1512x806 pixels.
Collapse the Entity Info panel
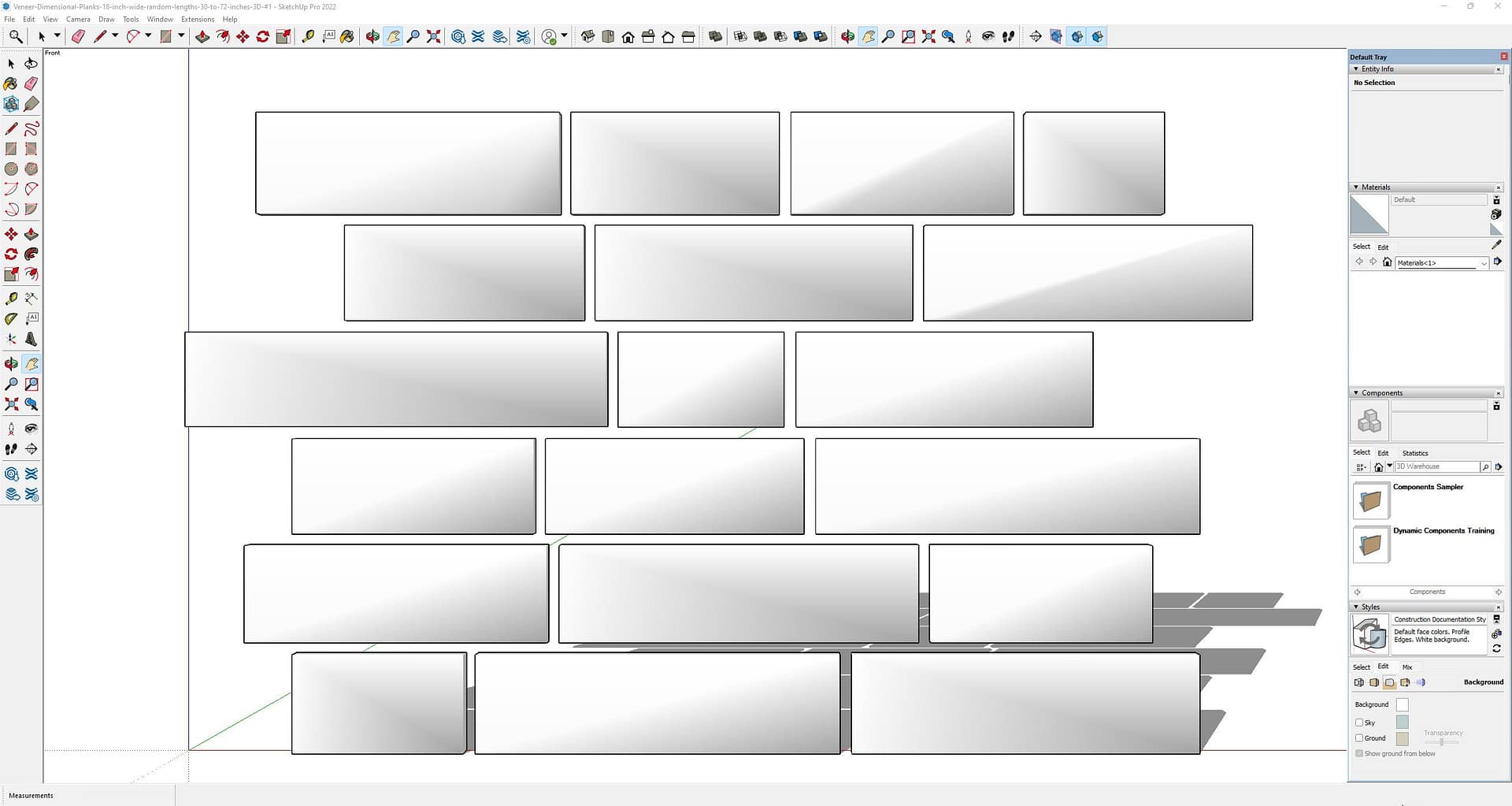(1356, 69)
